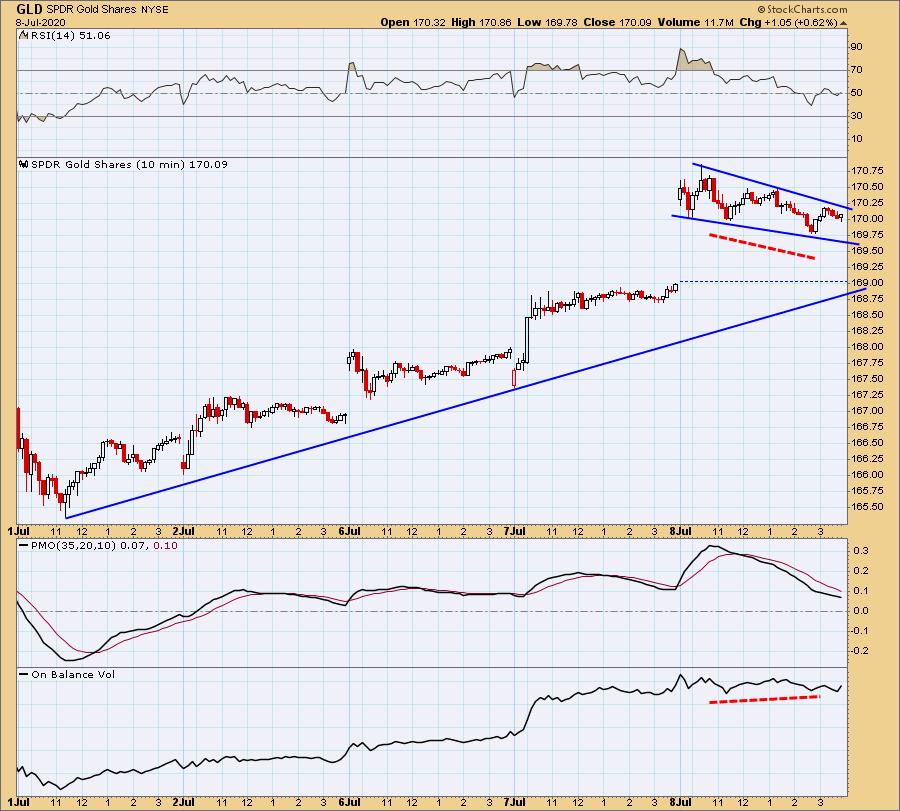Click the 'On Balance Vol' label
This screenshot has height=811, width=900.
pos(73,674)
